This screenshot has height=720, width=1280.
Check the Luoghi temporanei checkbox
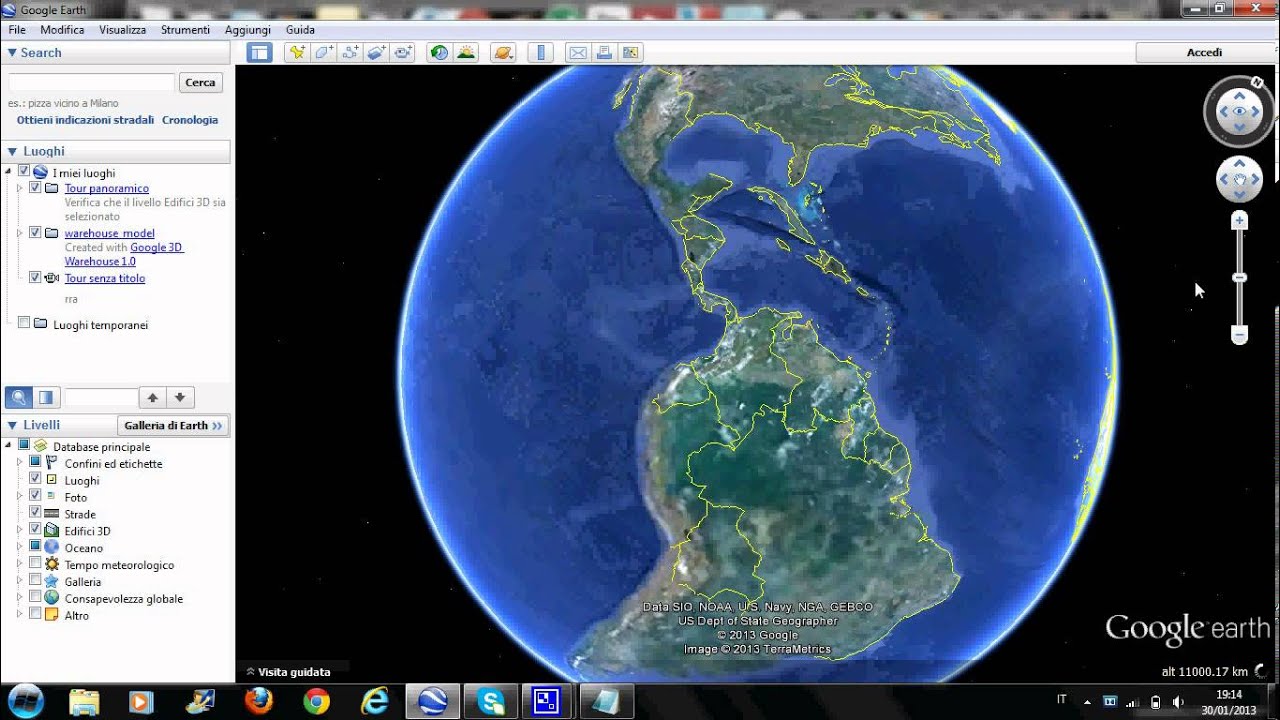(24, 323)
